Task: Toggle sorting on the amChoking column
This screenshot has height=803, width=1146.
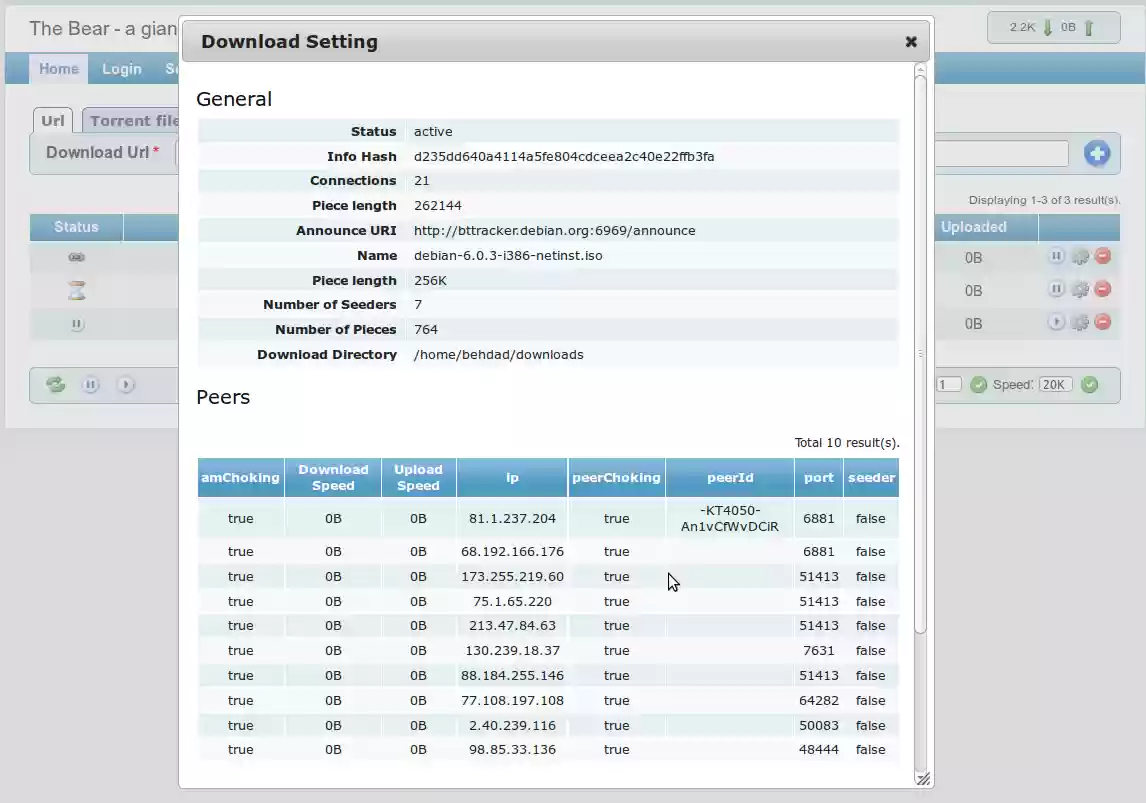Action: pos(240,477)
